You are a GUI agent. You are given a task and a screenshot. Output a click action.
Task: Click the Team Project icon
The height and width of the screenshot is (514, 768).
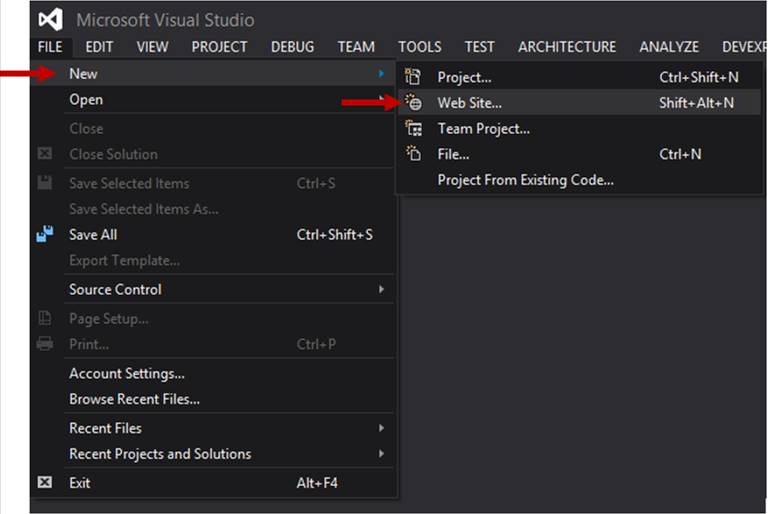tap(413, 128)
